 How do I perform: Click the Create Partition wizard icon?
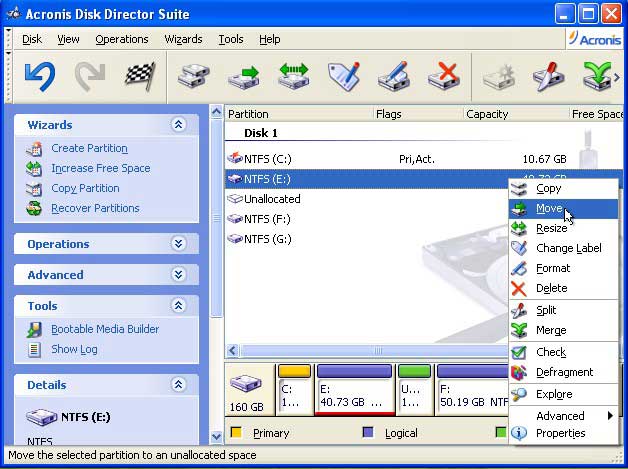click(x=34, y=149)
